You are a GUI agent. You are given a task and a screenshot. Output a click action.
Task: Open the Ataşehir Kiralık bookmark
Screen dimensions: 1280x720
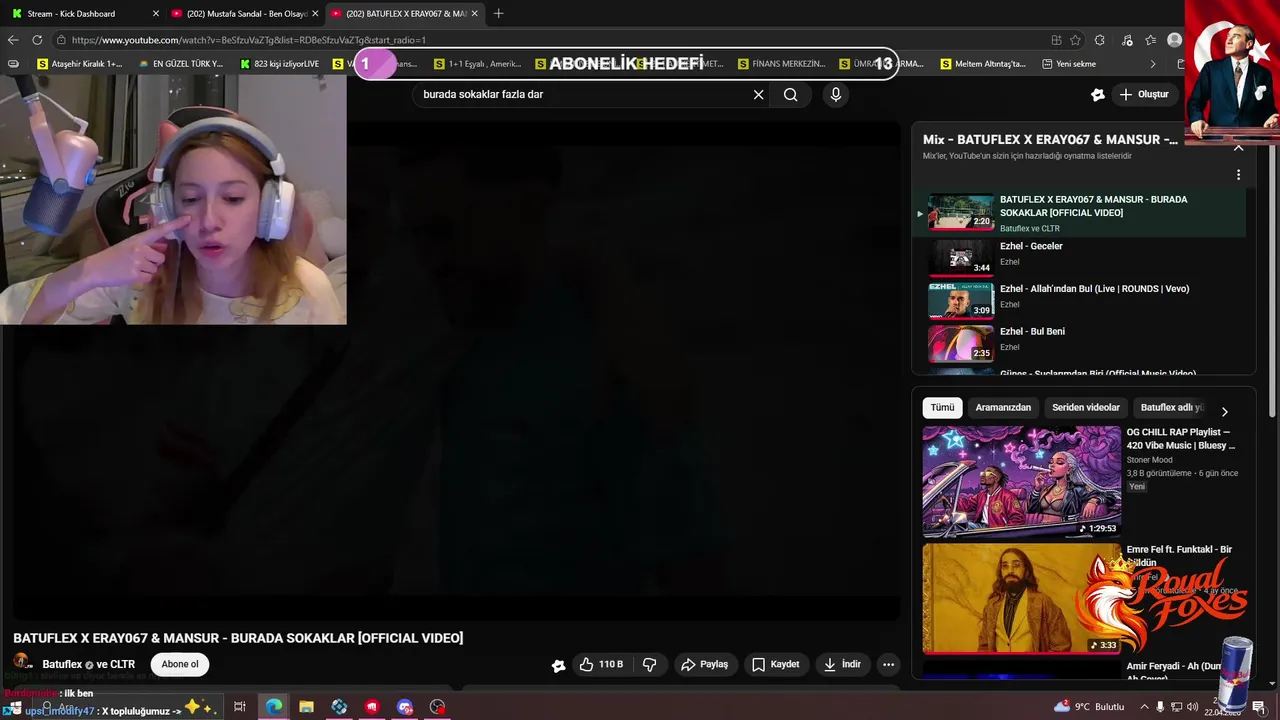tap(80, 64)
